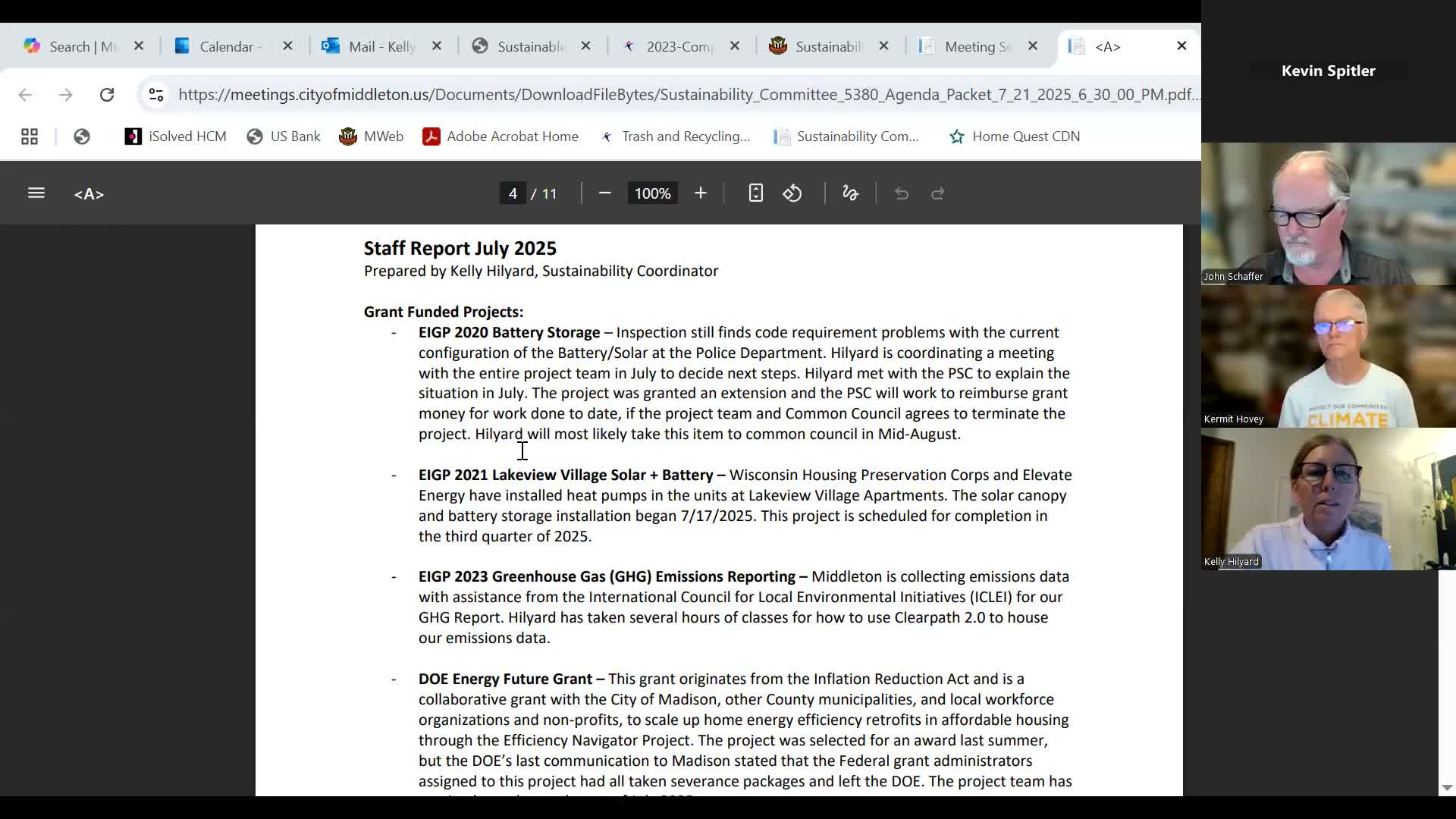The height and width of the screenshot is (819, 1456).
Task: Click the PDF page number field
Action: [x=513, y=193]
